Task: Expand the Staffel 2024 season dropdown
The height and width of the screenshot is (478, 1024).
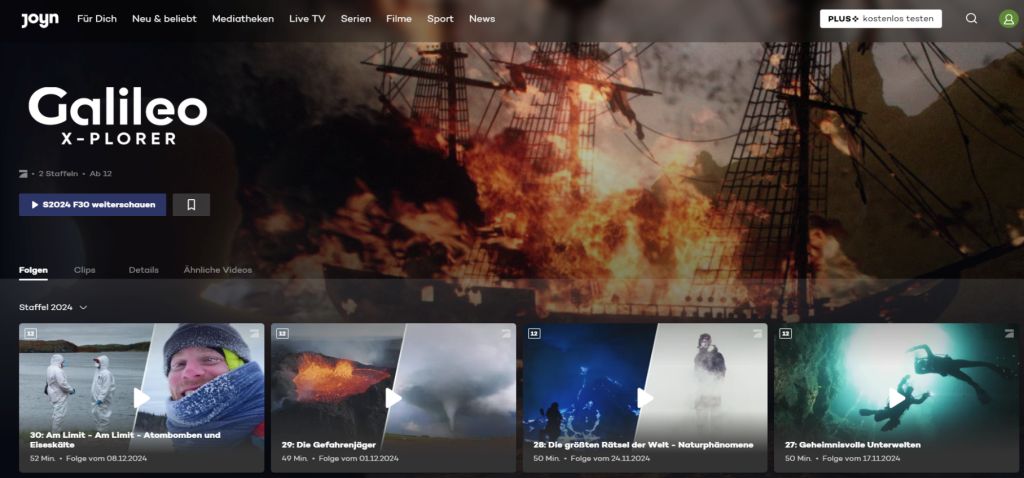Action: [x=53, y=308]
